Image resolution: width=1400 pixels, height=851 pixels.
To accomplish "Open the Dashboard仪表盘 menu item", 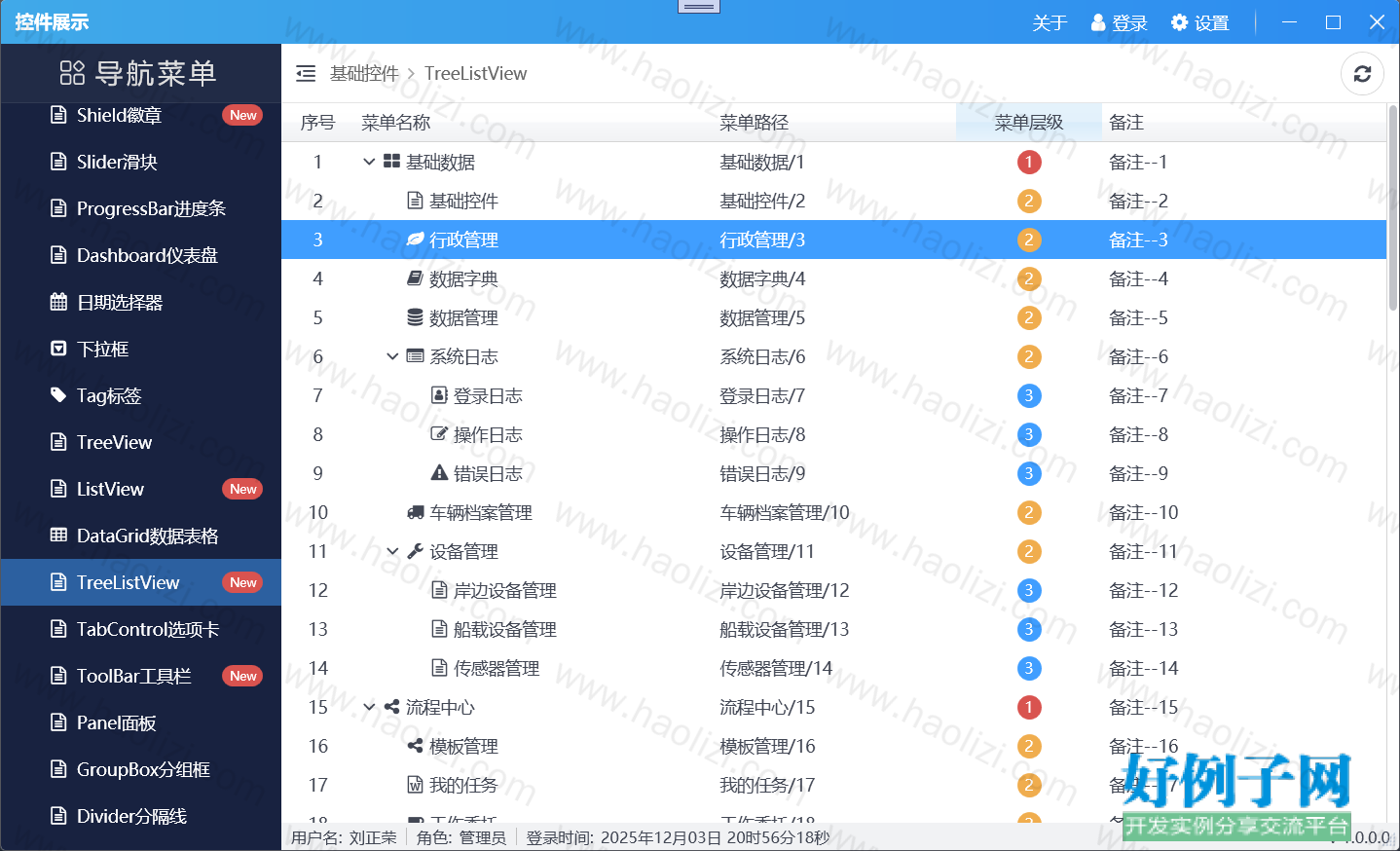I will coord(141,255).
